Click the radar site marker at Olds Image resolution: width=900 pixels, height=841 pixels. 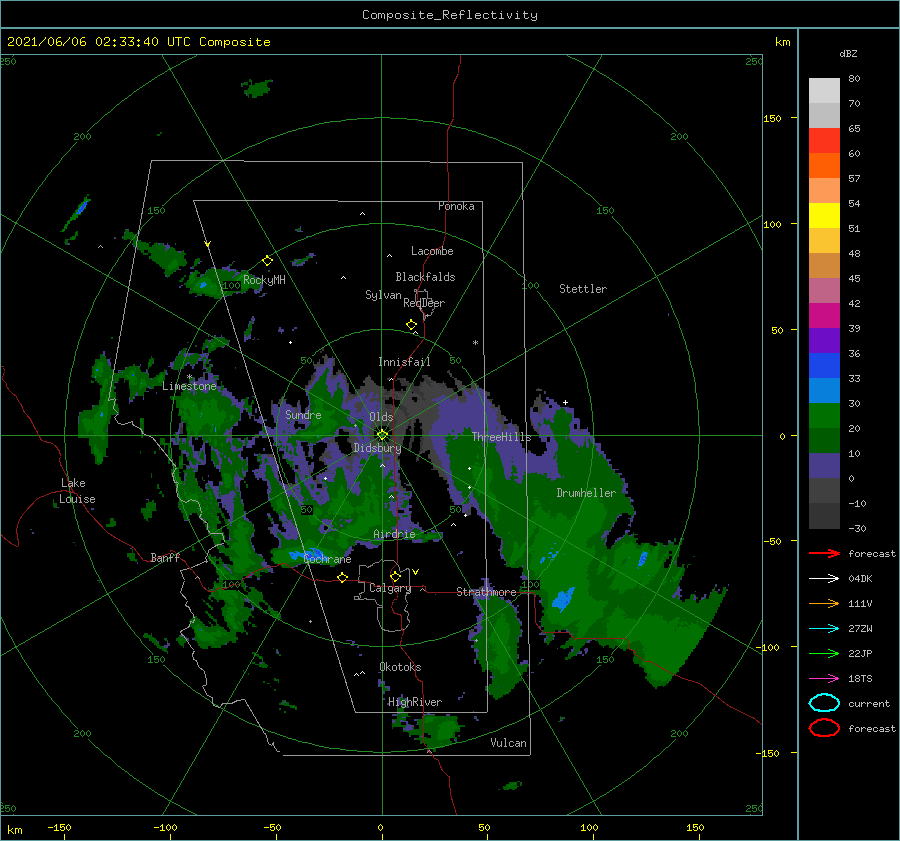coord(382,435)
